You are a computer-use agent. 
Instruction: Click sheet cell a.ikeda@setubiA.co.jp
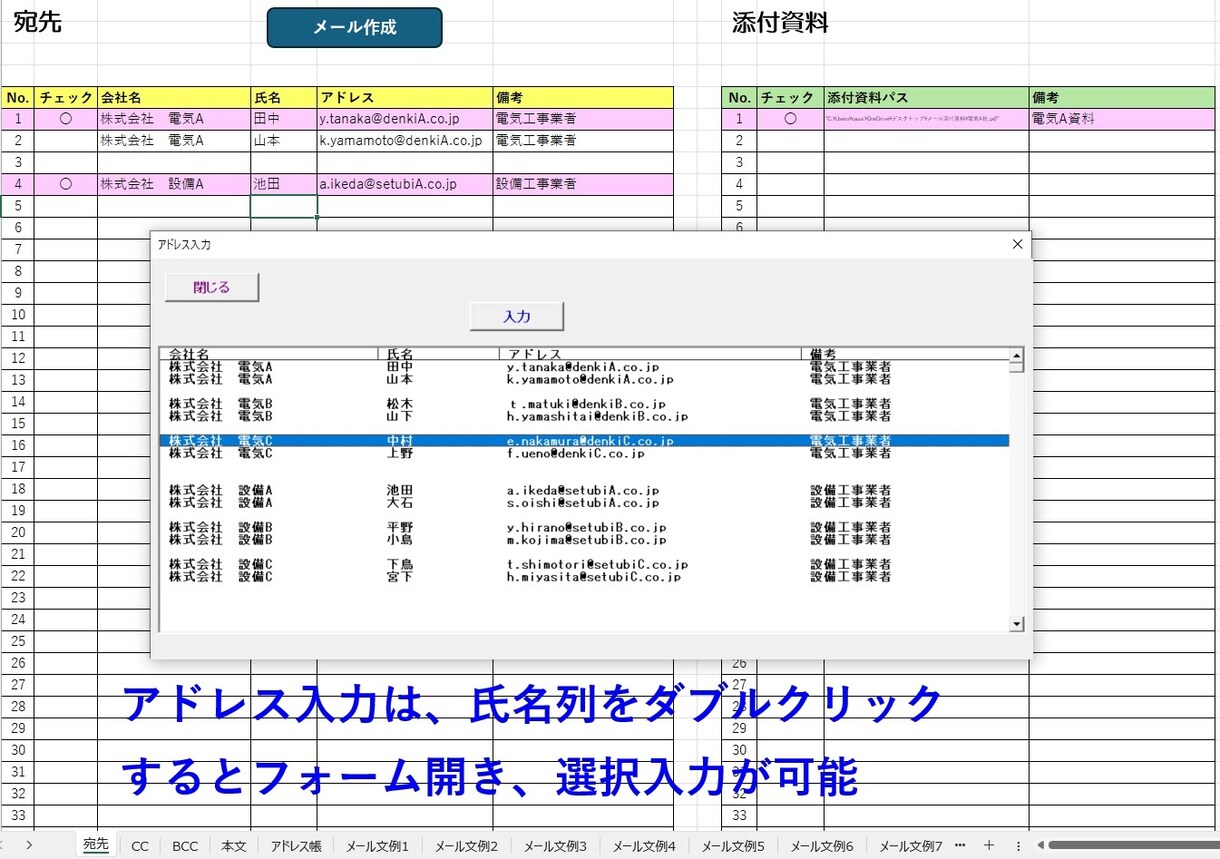click(x=405, y=184)
